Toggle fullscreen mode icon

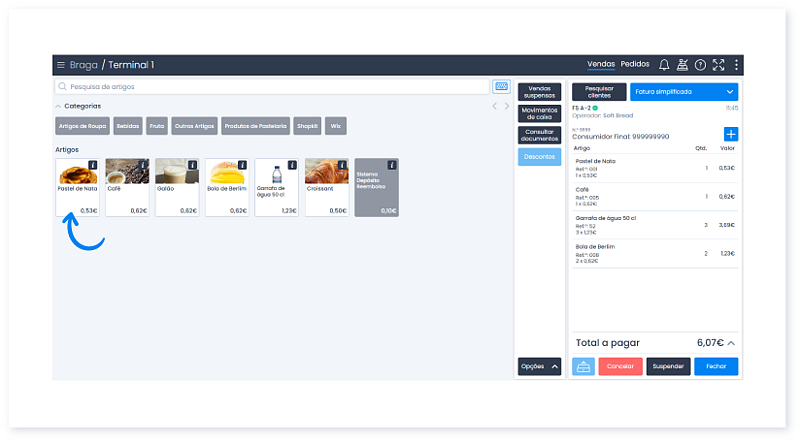point(718,65)
